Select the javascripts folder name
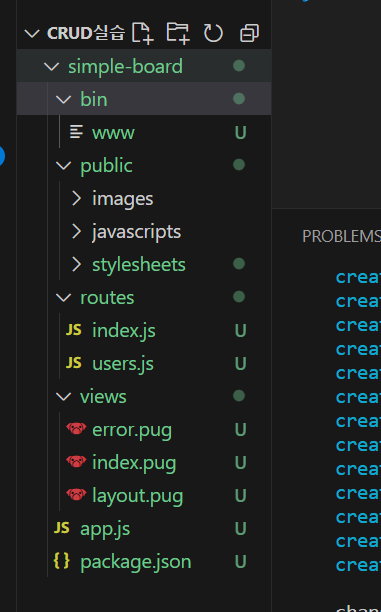 137,232
